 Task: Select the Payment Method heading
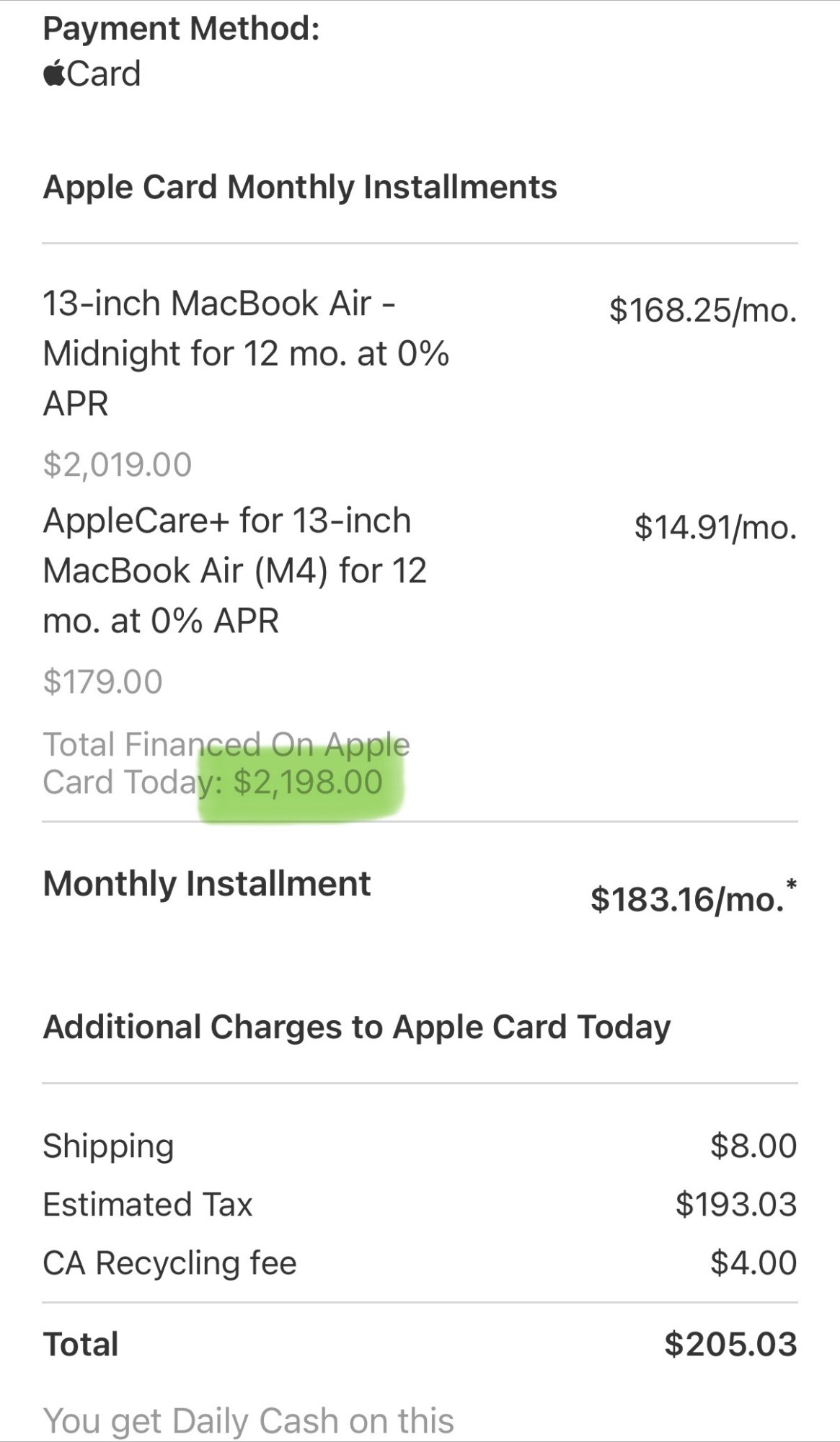pyautogui.click(x=181, y=29)
